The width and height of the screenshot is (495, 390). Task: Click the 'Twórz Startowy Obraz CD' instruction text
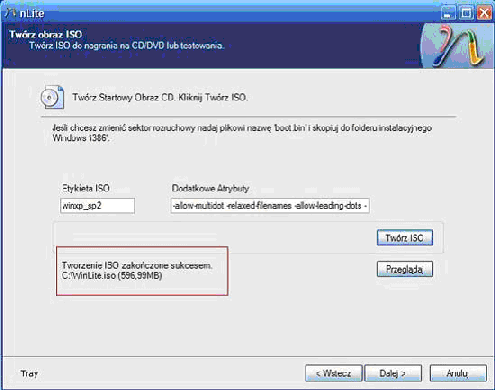coord(160,97)
